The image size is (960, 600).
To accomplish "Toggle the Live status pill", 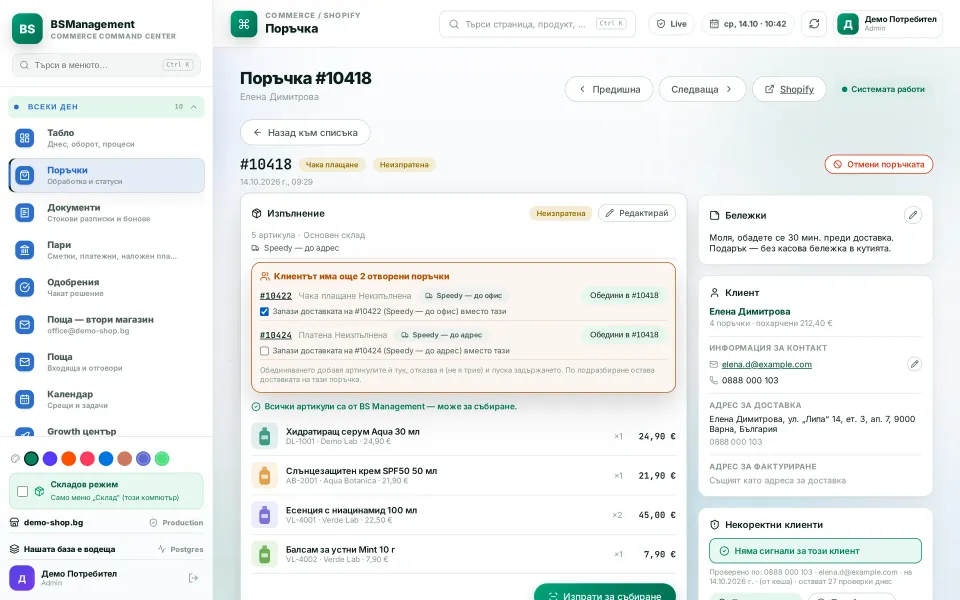I will click(671, 24).
